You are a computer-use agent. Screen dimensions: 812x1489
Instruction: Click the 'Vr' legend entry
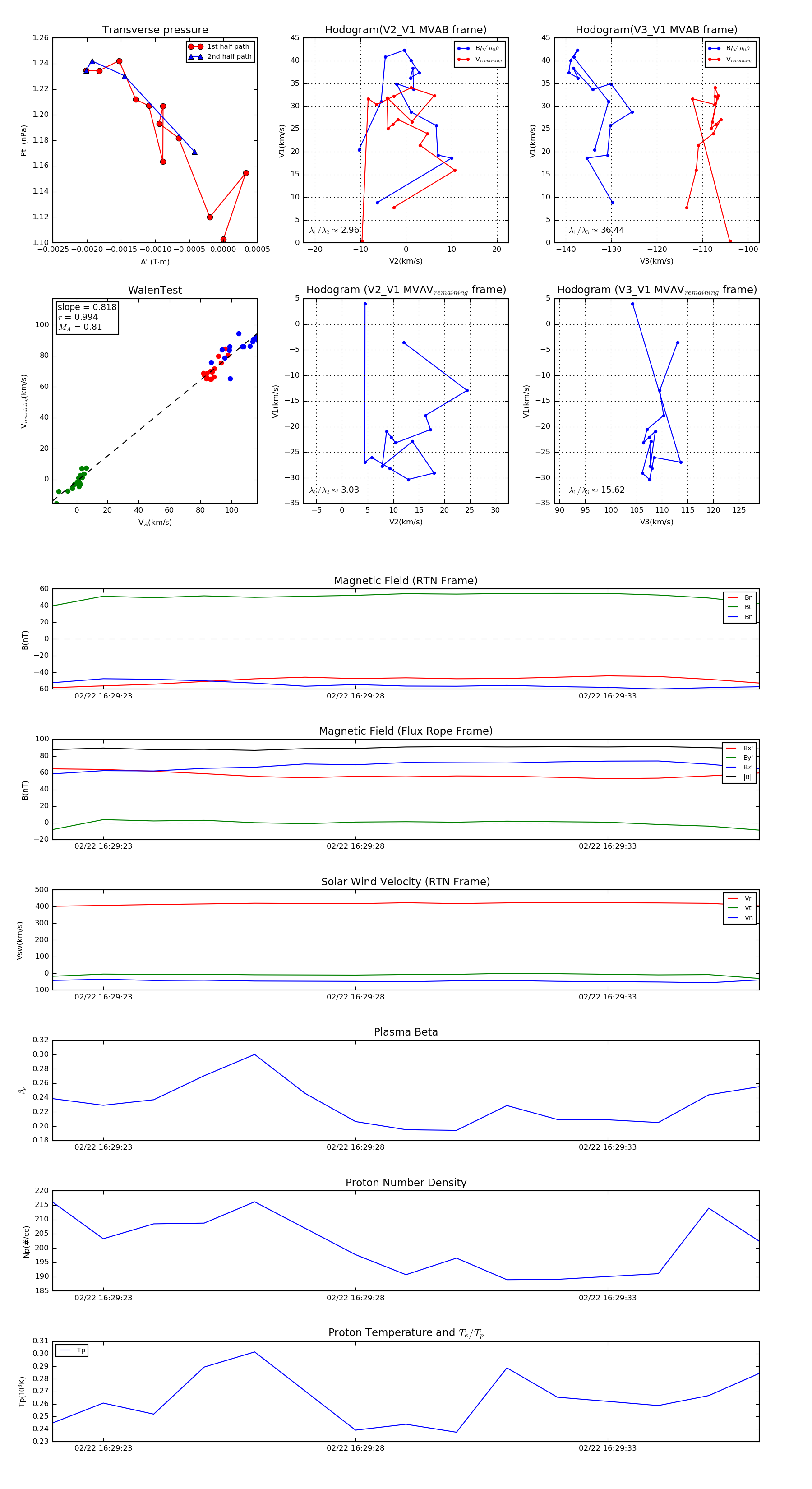click(740, 898)
